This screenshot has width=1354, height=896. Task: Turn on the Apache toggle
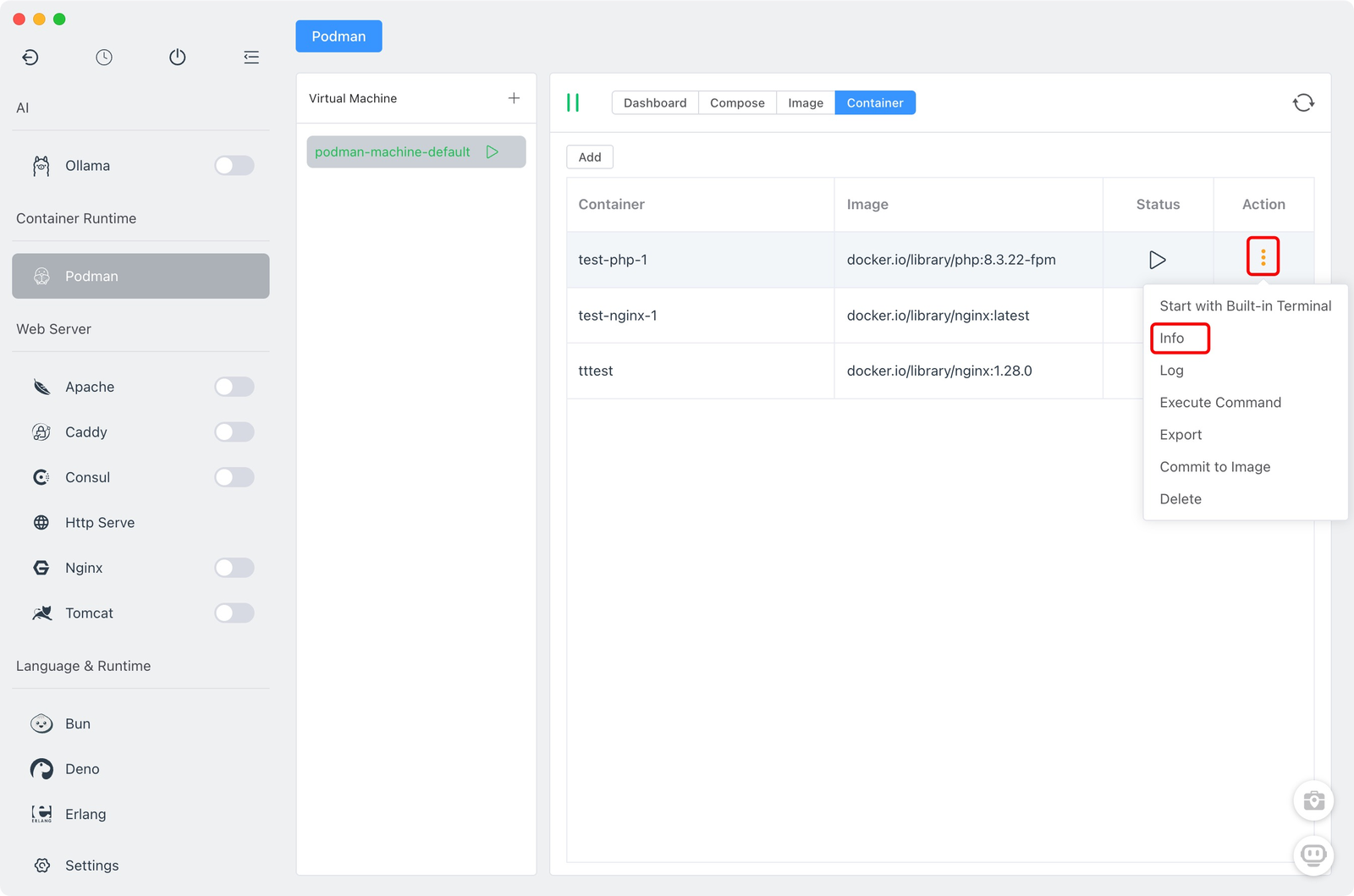click(x=234, y=387)
